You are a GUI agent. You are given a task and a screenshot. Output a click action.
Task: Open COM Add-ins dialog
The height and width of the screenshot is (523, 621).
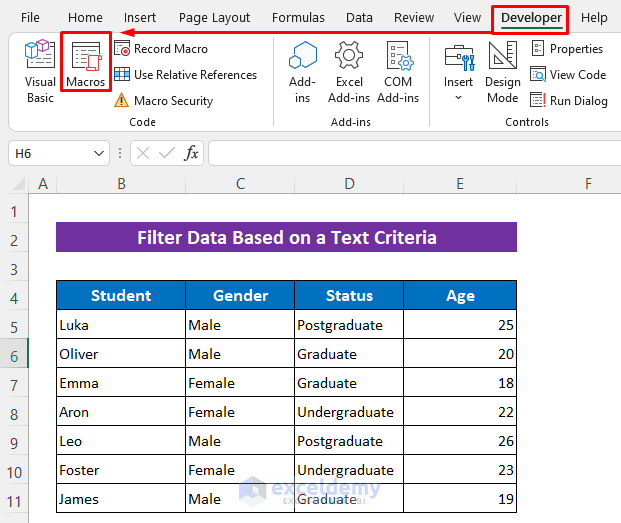click(x=398, y=72)
